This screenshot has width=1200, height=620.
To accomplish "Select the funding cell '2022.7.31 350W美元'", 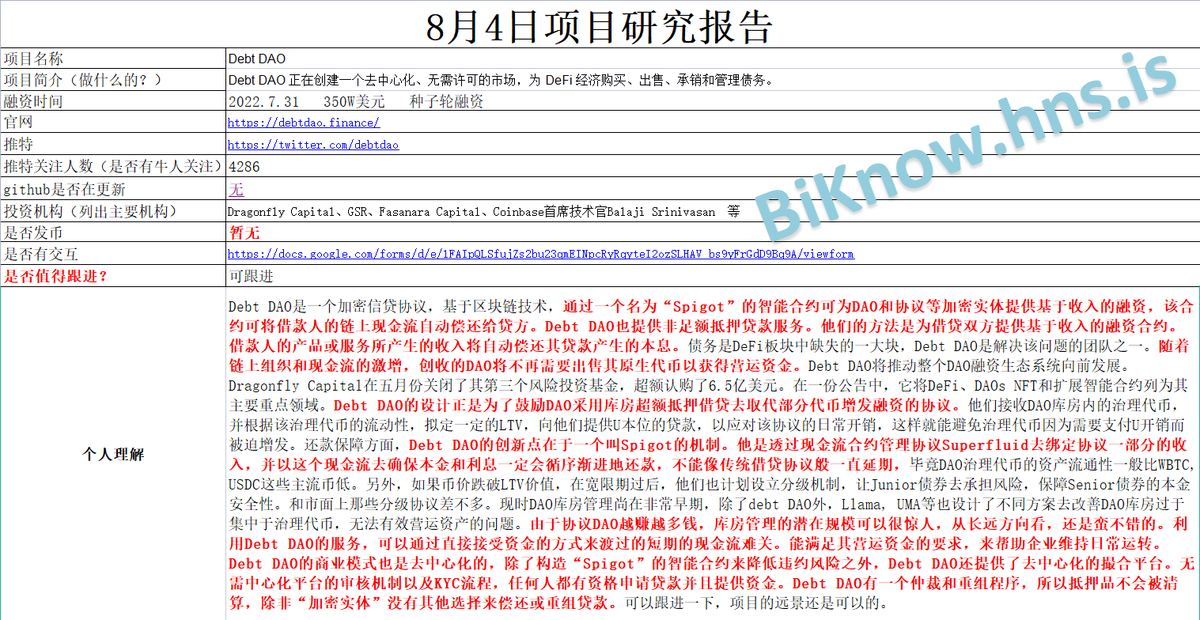I will click(x=712, y=102).
